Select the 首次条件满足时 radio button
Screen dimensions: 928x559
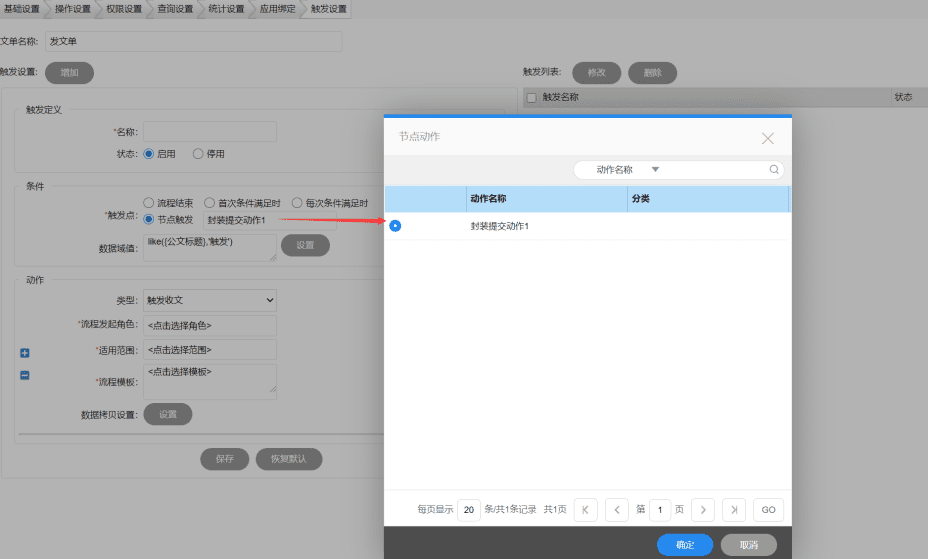(x=209, y=203)
